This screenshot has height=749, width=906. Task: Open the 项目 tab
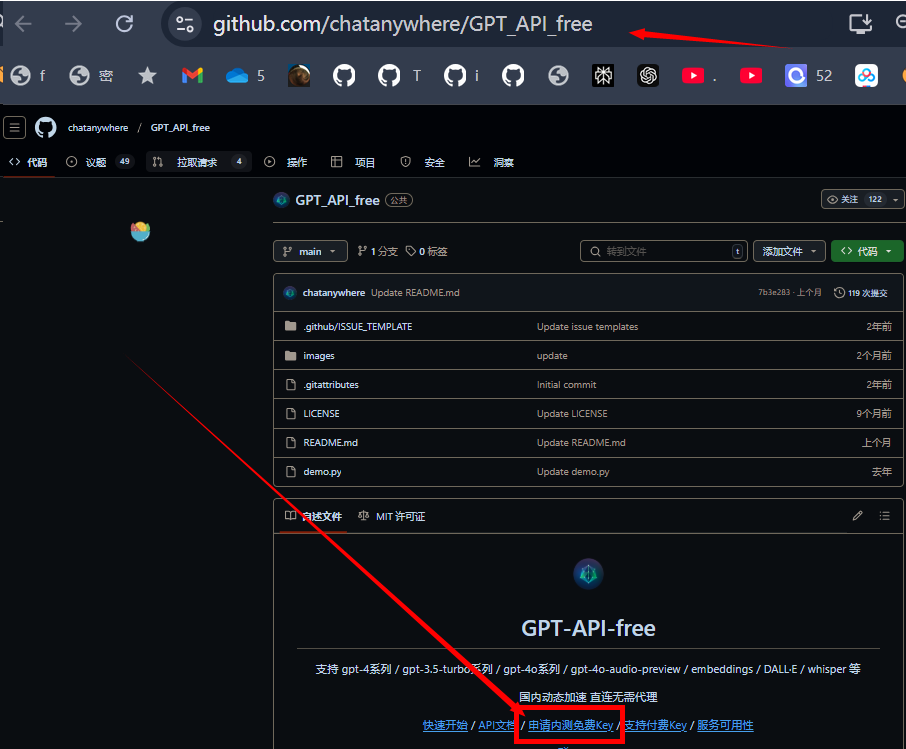[353, 162]
